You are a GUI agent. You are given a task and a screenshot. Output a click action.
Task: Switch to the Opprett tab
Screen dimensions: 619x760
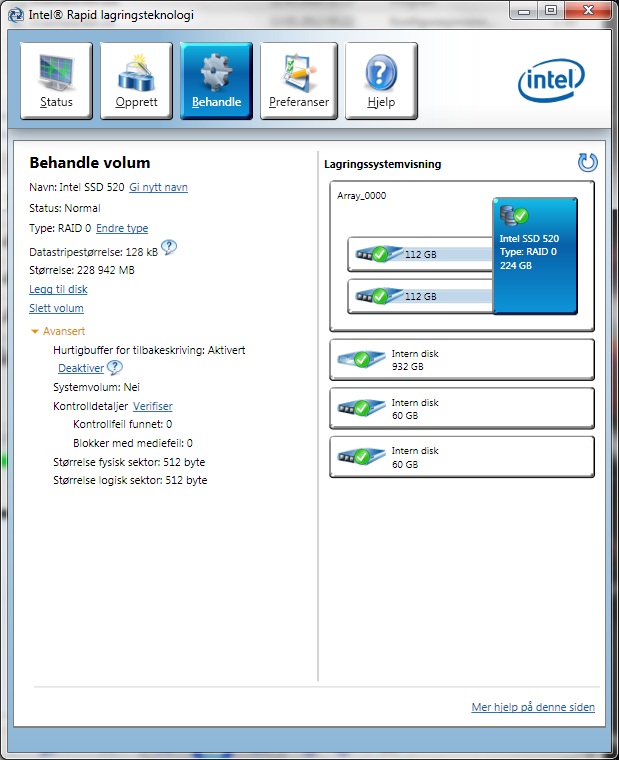click(136, 80)
